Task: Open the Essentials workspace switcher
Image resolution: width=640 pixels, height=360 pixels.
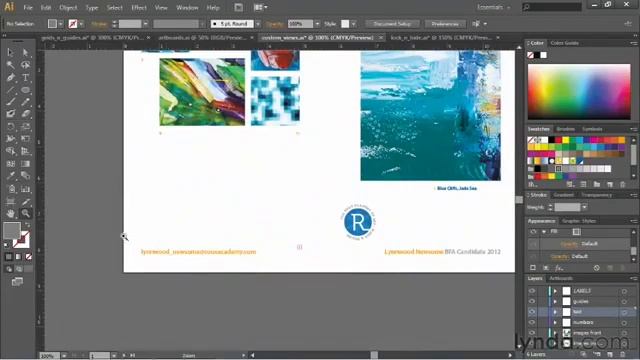Action: coord(494,7)
